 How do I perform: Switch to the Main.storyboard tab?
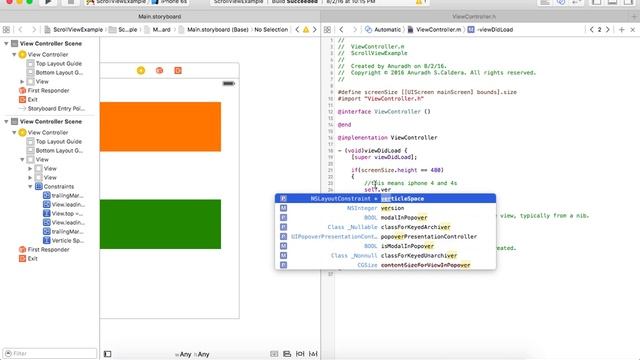(x=160, y=17)
